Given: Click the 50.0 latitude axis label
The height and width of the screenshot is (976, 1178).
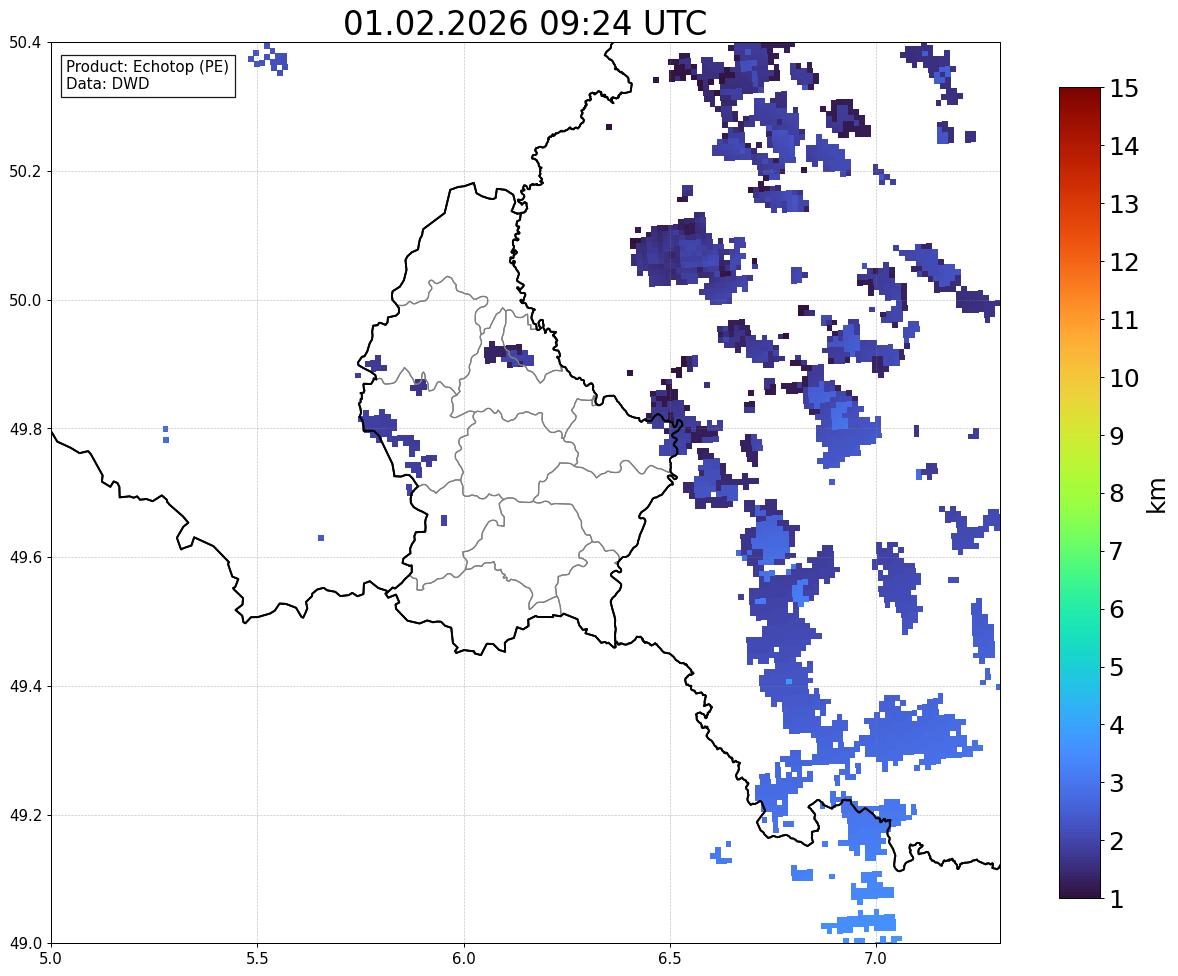Looking at the screenshot, I should [x=25, y=301].
